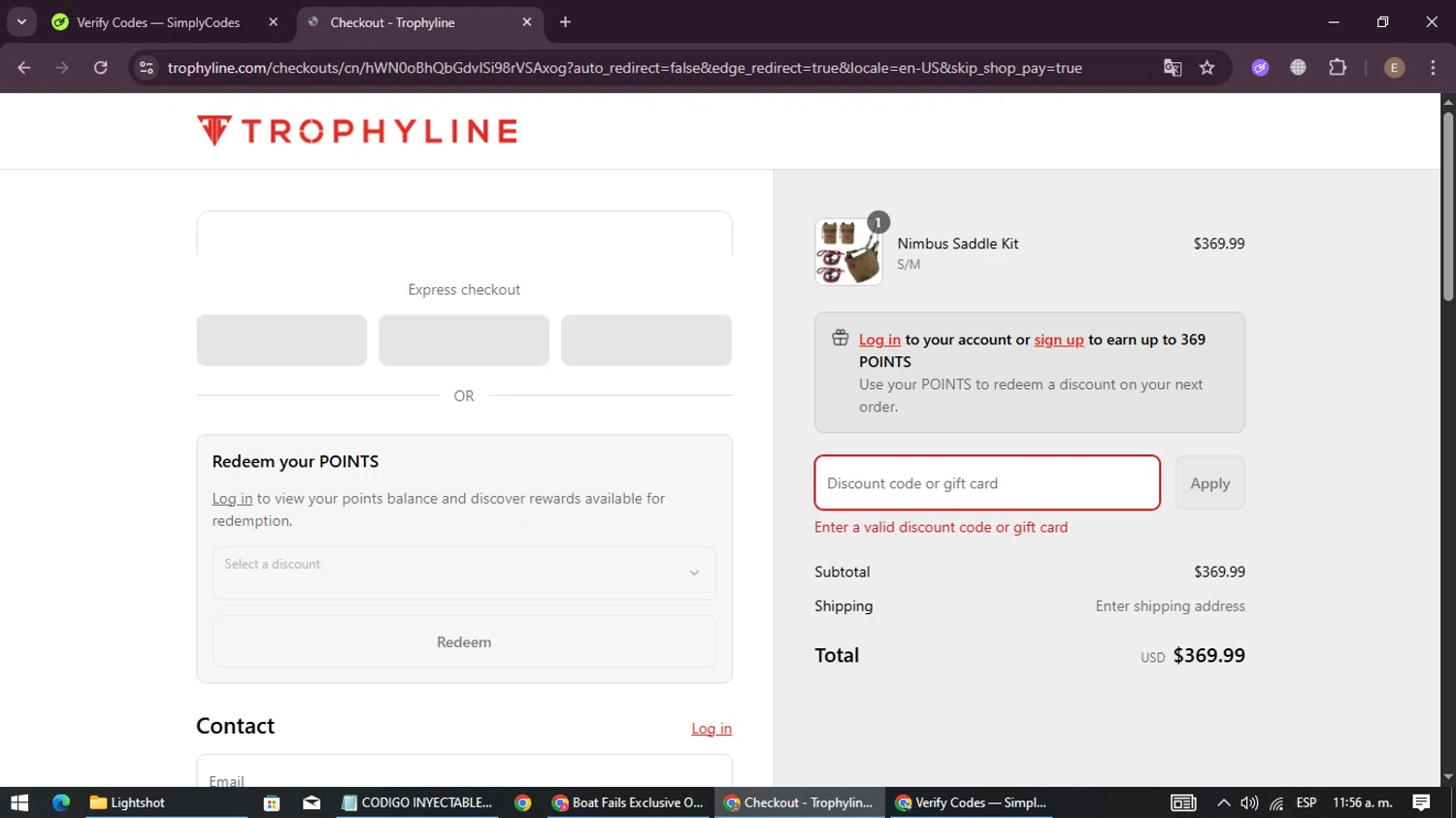This screenshot has height=818, width=1456.
Task: Expand the Select a discount dropdown
Action: coord(464,573)
